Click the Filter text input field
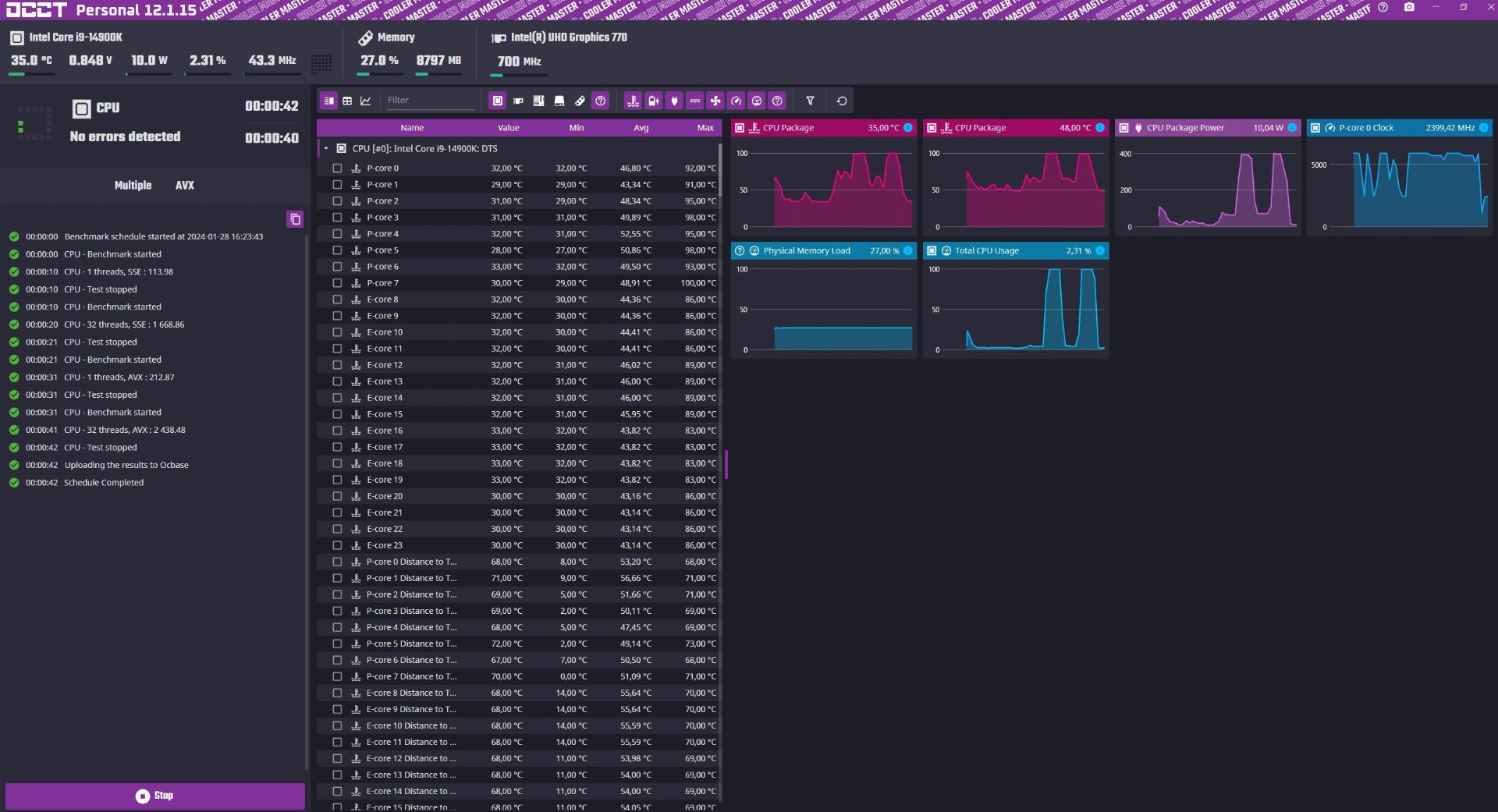The image size is (1498, 812). tap(430, 101)
